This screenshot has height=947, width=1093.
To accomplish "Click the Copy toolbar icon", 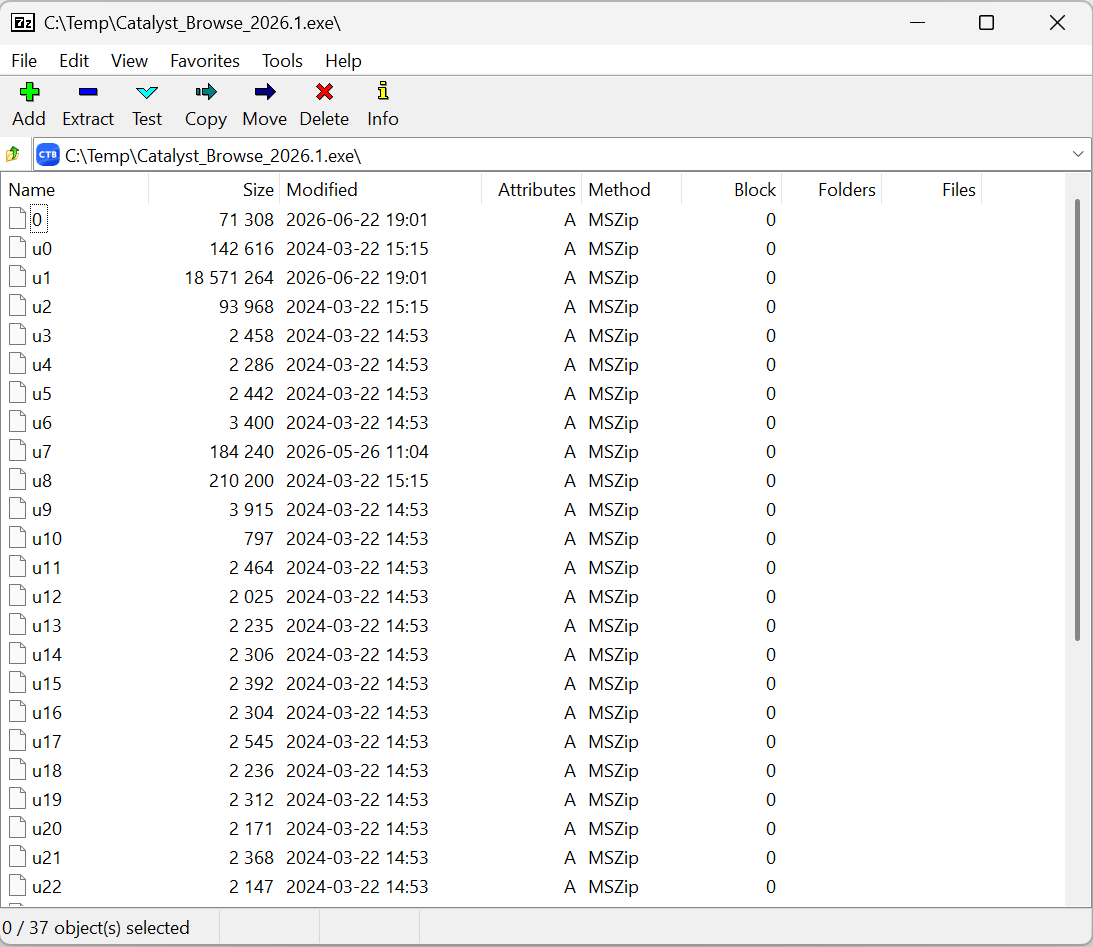I will point(206,91).
